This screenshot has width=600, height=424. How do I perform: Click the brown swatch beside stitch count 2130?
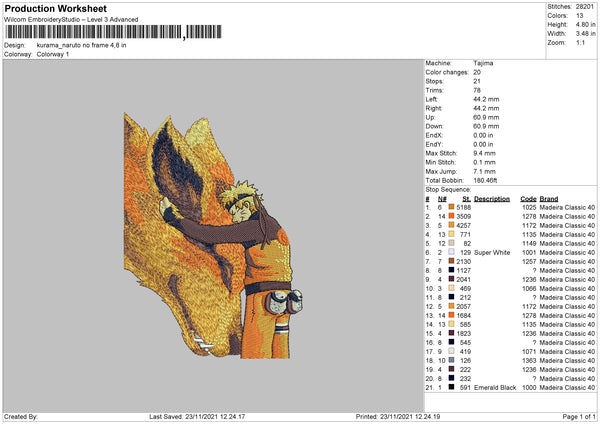pos(451,261)
